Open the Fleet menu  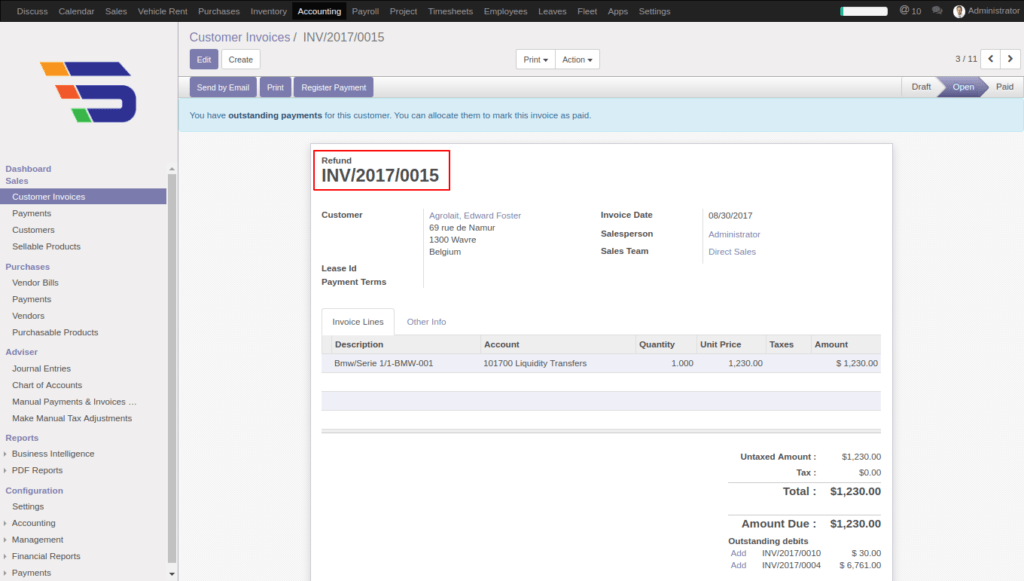587,11
